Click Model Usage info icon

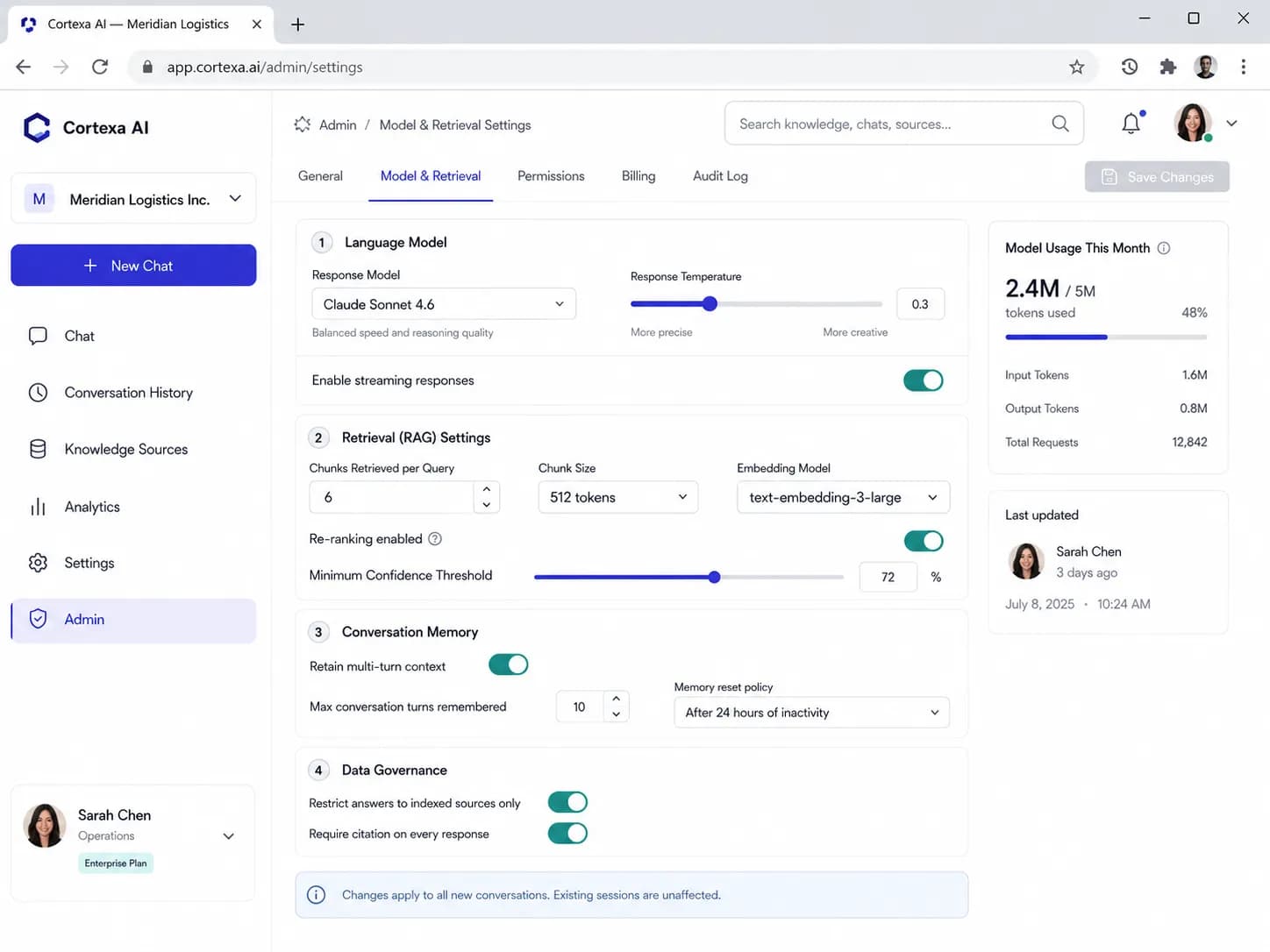[x=1164, y=248]
